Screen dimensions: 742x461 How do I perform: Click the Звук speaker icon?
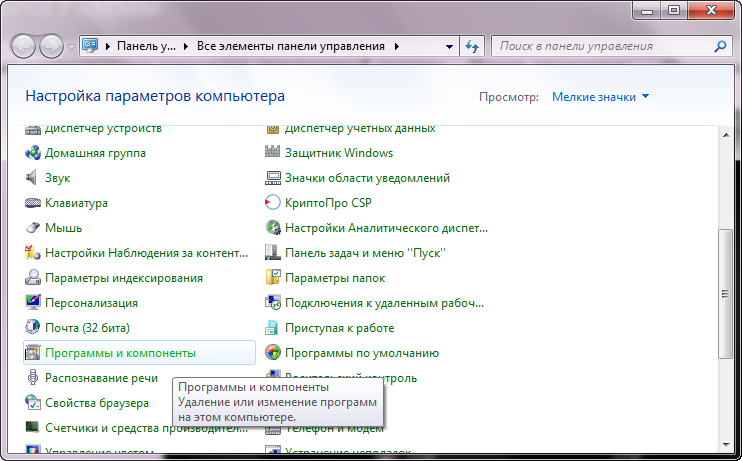(31, 178)
